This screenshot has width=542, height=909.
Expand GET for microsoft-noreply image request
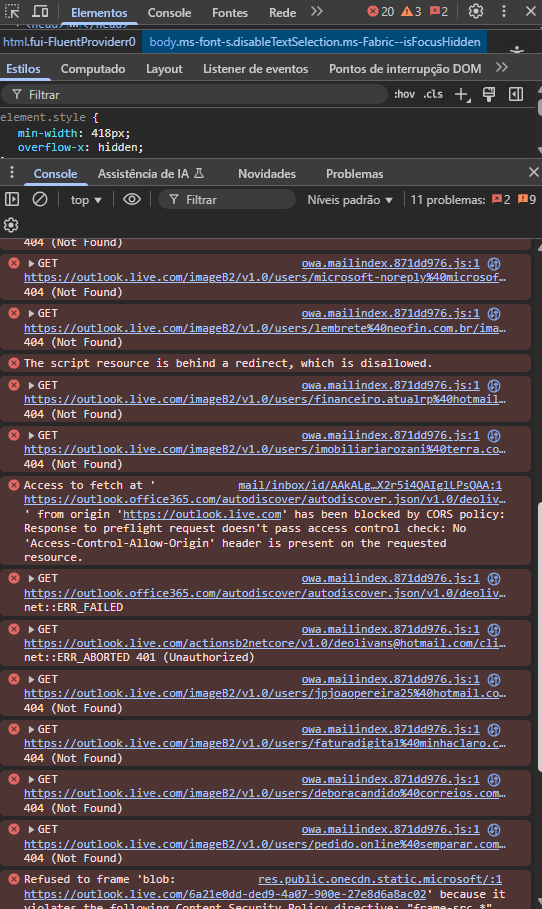pos(31,263)
